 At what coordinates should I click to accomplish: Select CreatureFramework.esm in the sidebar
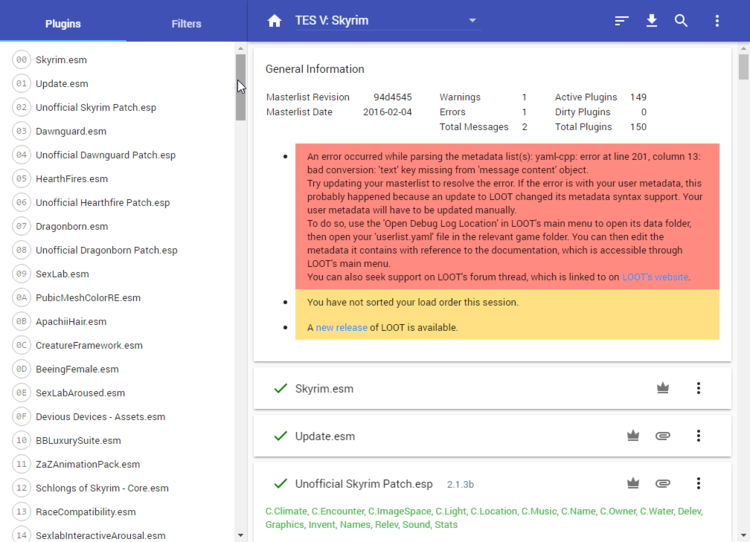[x=89, y=345]
